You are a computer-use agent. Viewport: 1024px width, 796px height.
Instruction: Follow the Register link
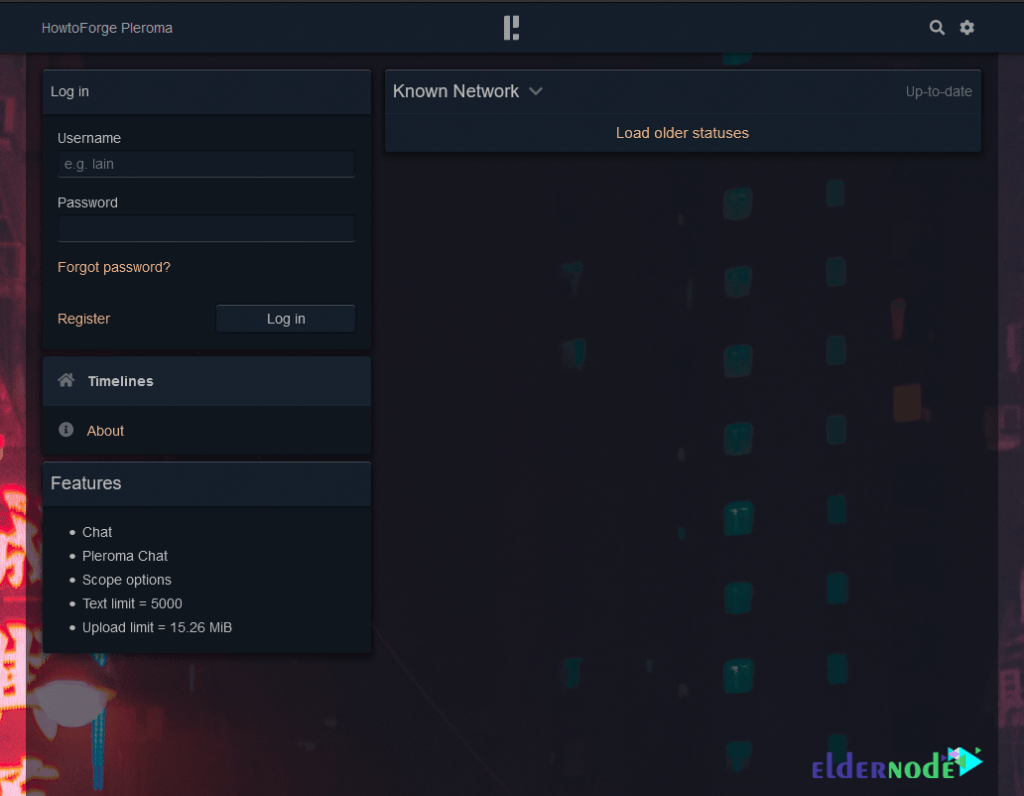84,319
